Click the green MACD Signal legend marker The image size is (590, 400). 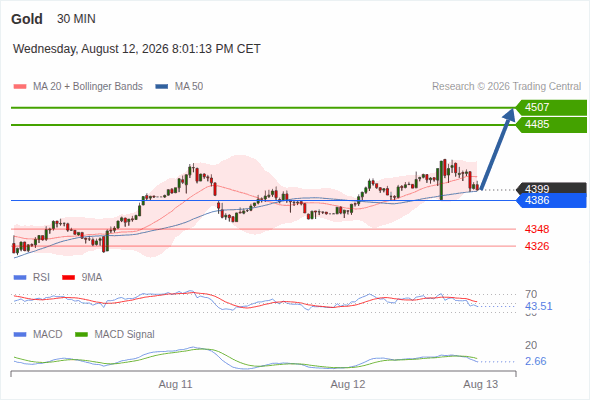click(x=81, y=334)
